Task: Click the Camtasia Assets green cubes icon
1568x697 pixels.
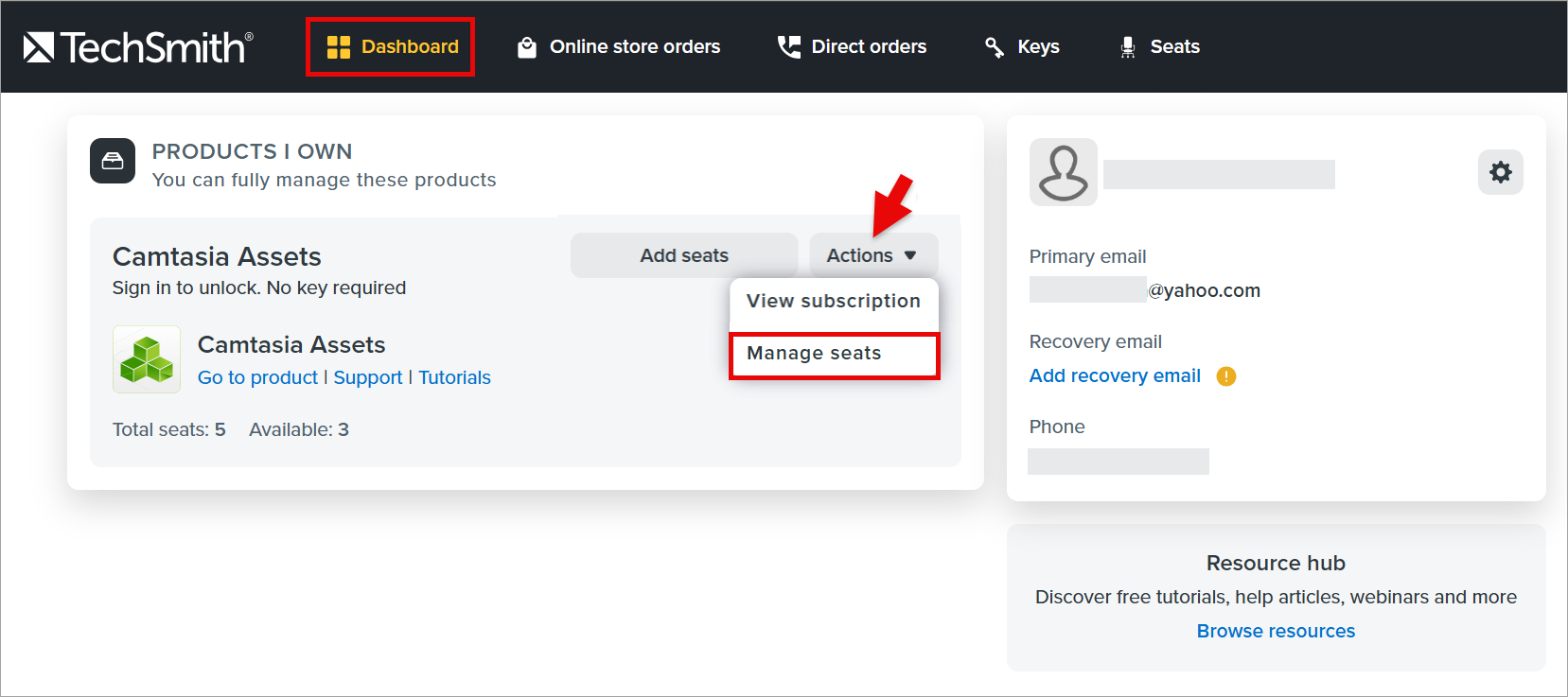Action: click(147, 359)
